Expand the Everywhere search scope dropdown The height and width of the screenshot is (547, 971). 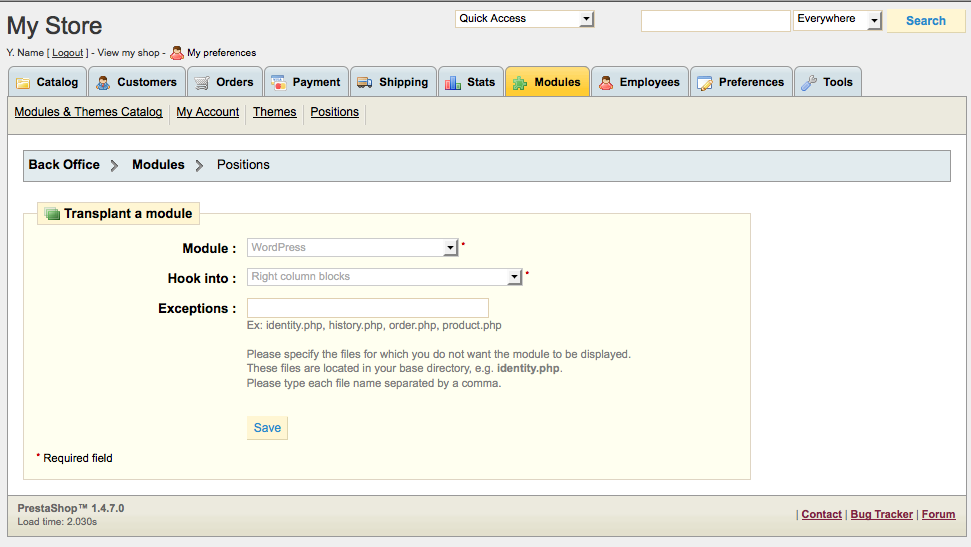coord(838,20)
